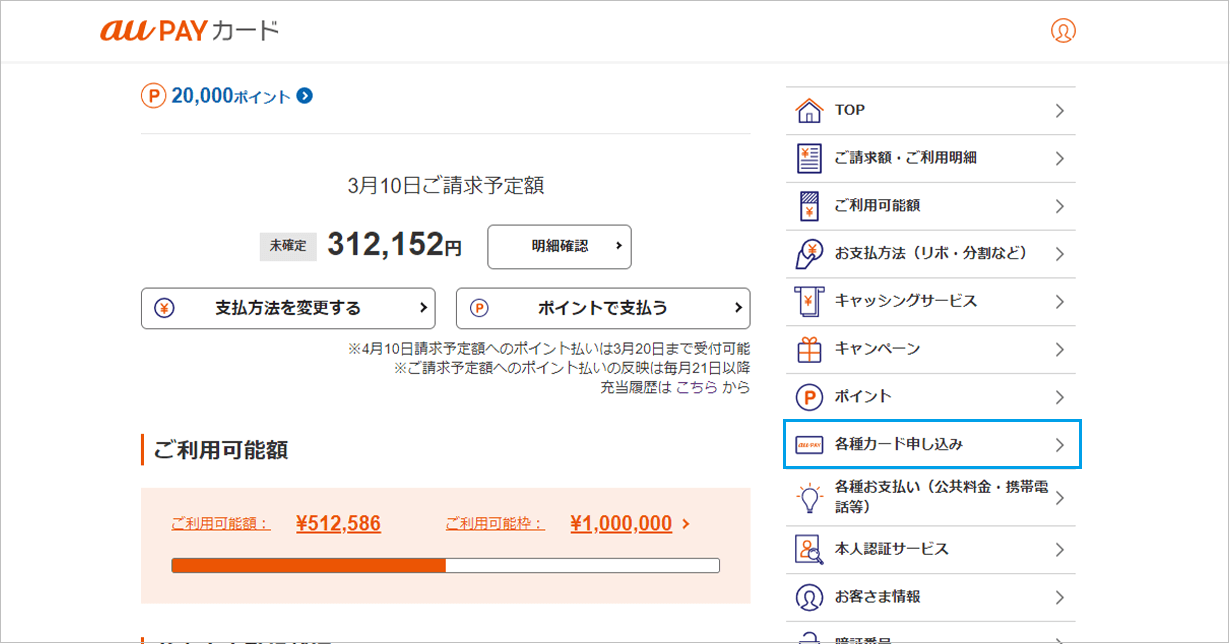This screenshot has width=1230, height=644.
Task: Click the user account icon in header
Action: pos(1062,31)
